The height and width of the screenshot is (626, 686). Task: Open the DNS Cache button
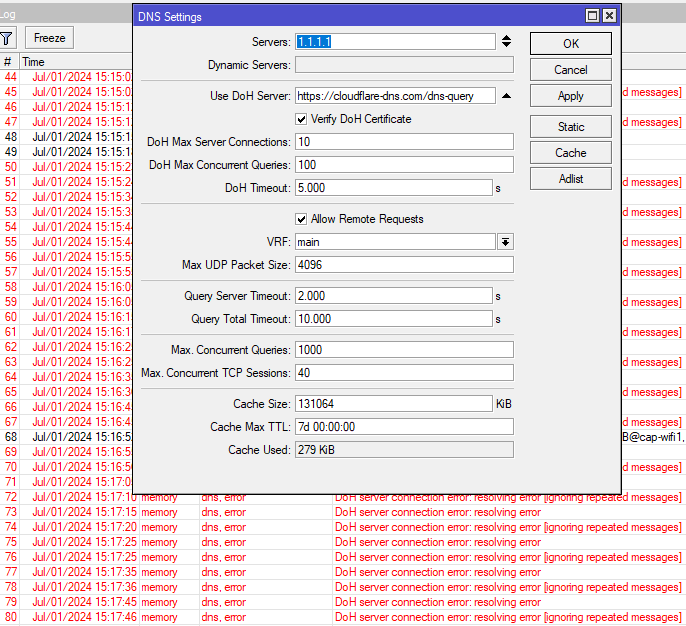[570, 153]
